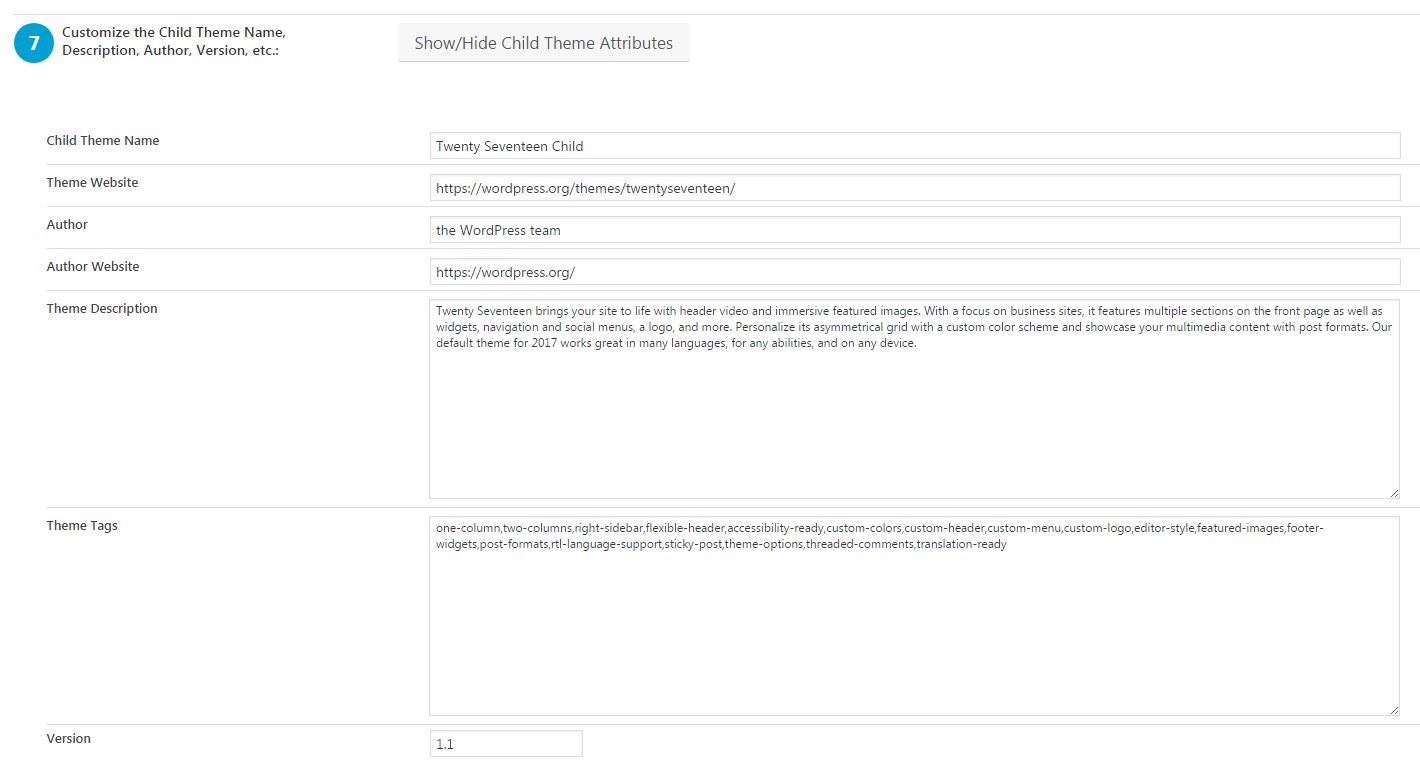Grab the Theme Description resize handle

[x=1393, y=492]
